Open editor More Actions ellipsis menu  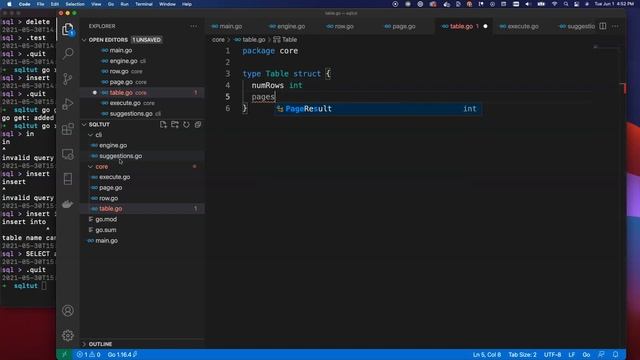pos(615,26)
